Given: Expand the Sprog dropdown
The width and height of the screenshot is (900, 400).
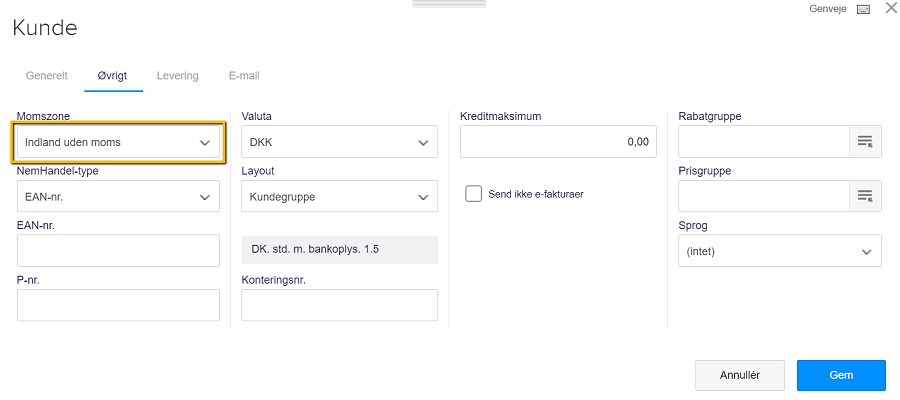Looking at the screenshot, I should click(779, 251).
